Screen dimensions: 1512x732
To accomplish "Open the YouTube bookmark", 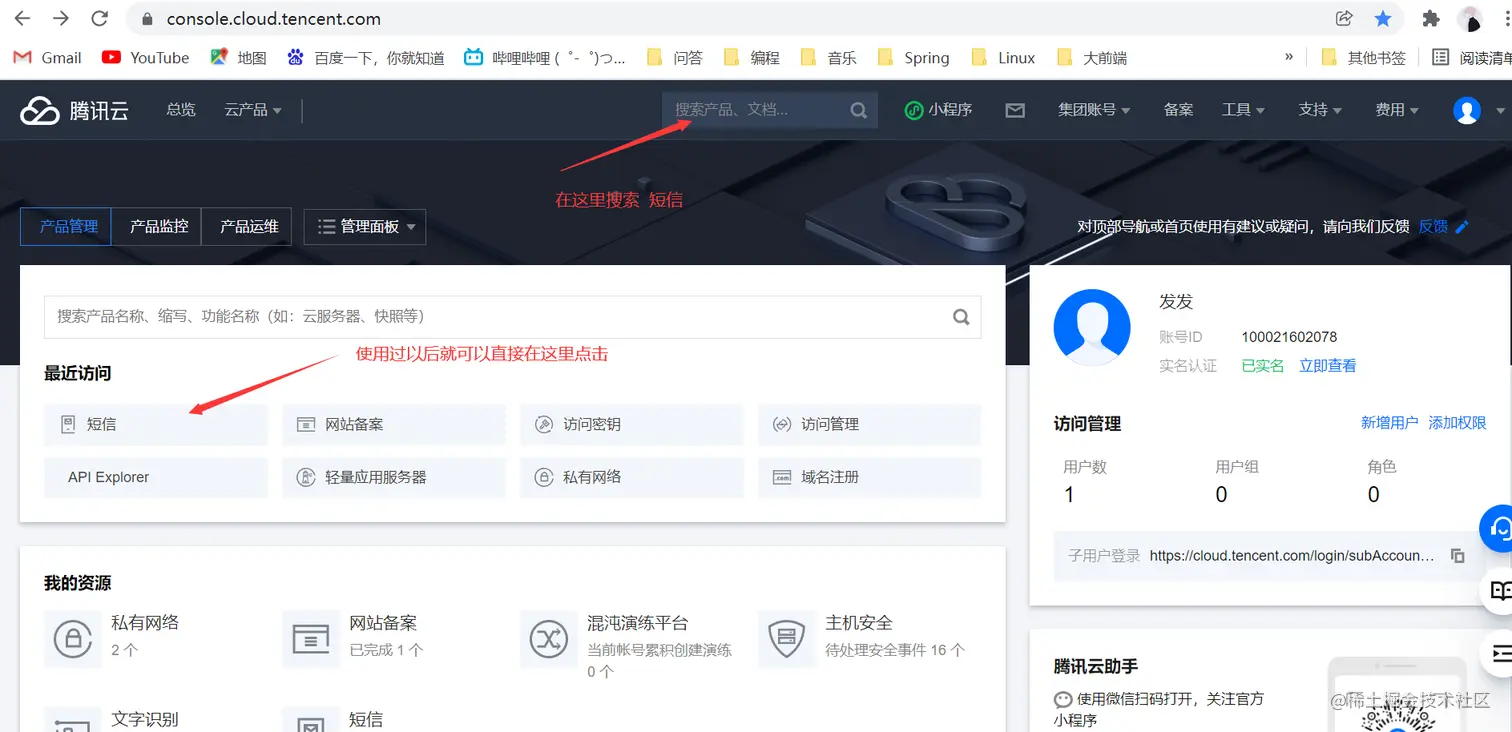I will (145, 58).
